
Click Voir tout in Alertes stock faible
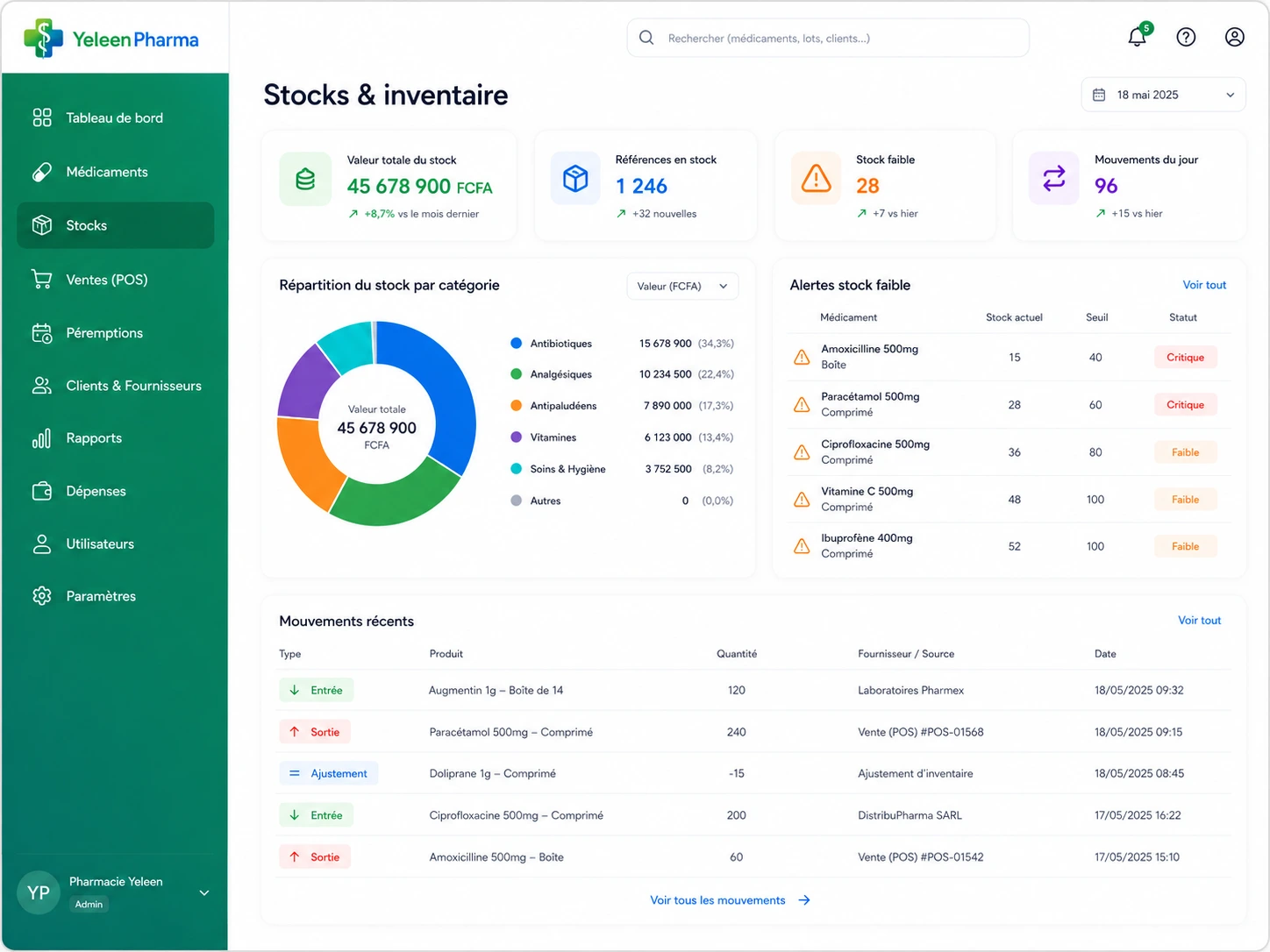point(1204,285)
